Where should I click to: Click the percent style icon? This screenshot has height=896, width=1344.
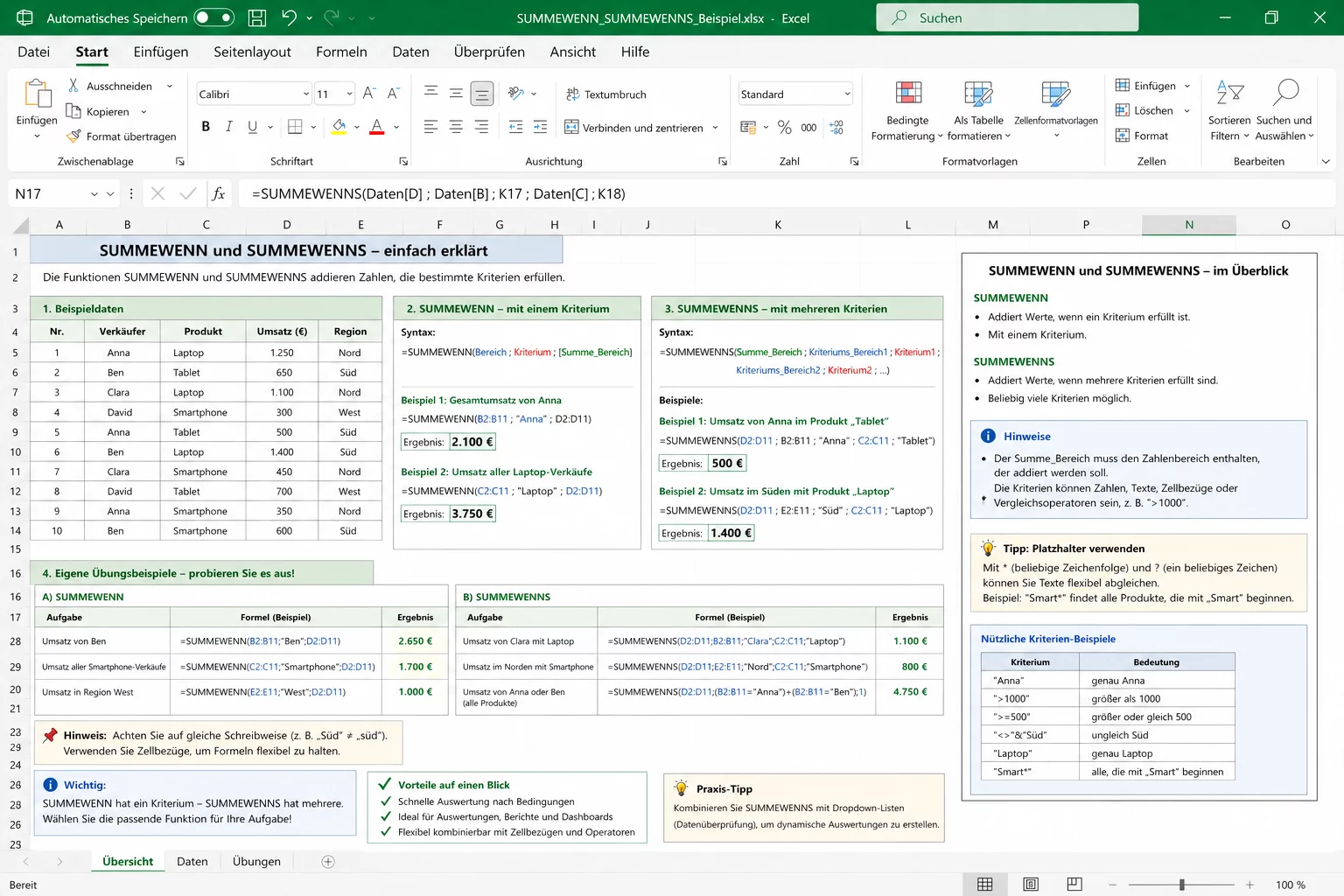tap(785, 128)
